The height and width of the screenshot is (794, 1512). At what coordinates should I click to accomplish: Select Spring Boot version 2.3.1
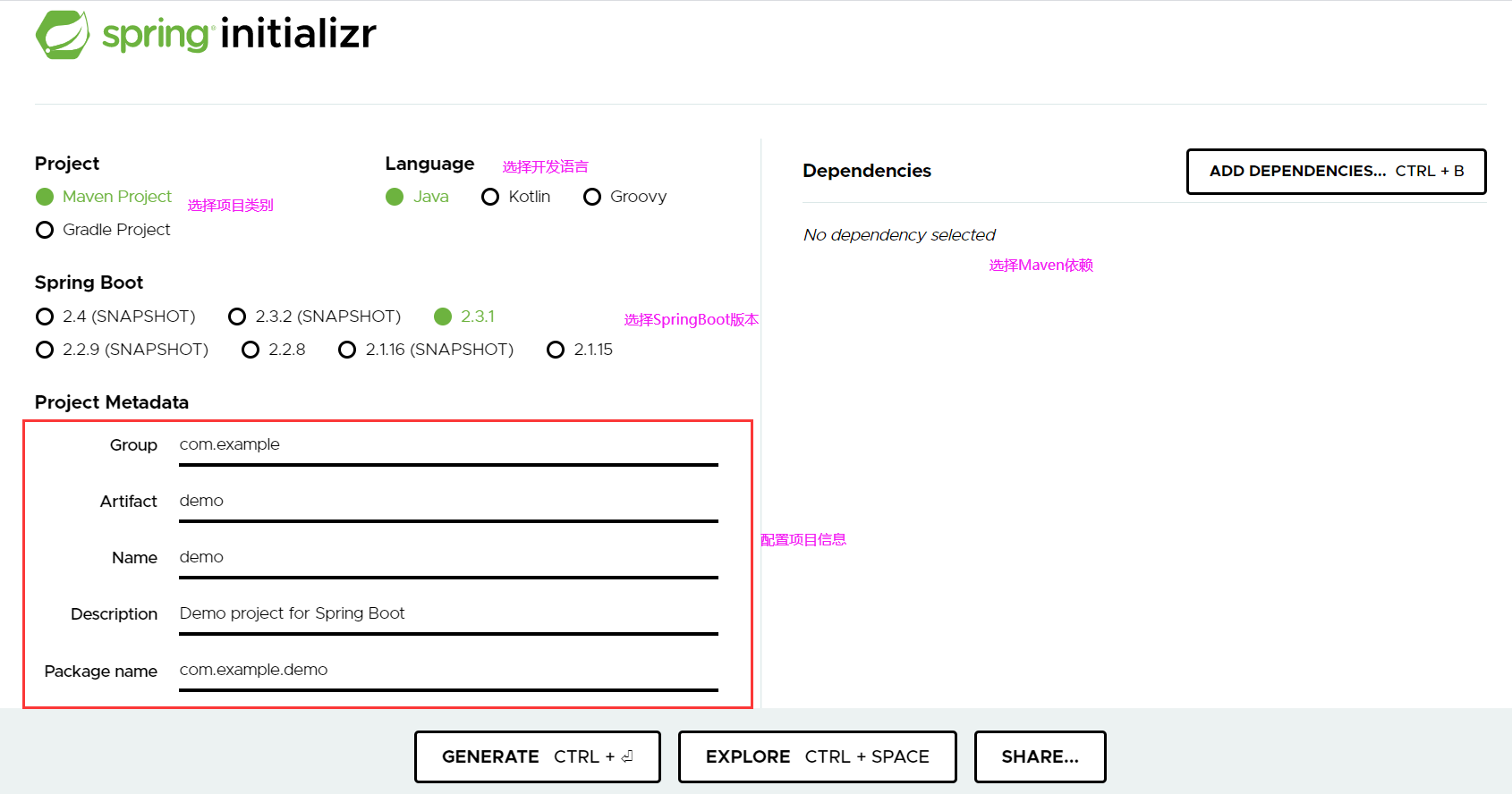464,317
